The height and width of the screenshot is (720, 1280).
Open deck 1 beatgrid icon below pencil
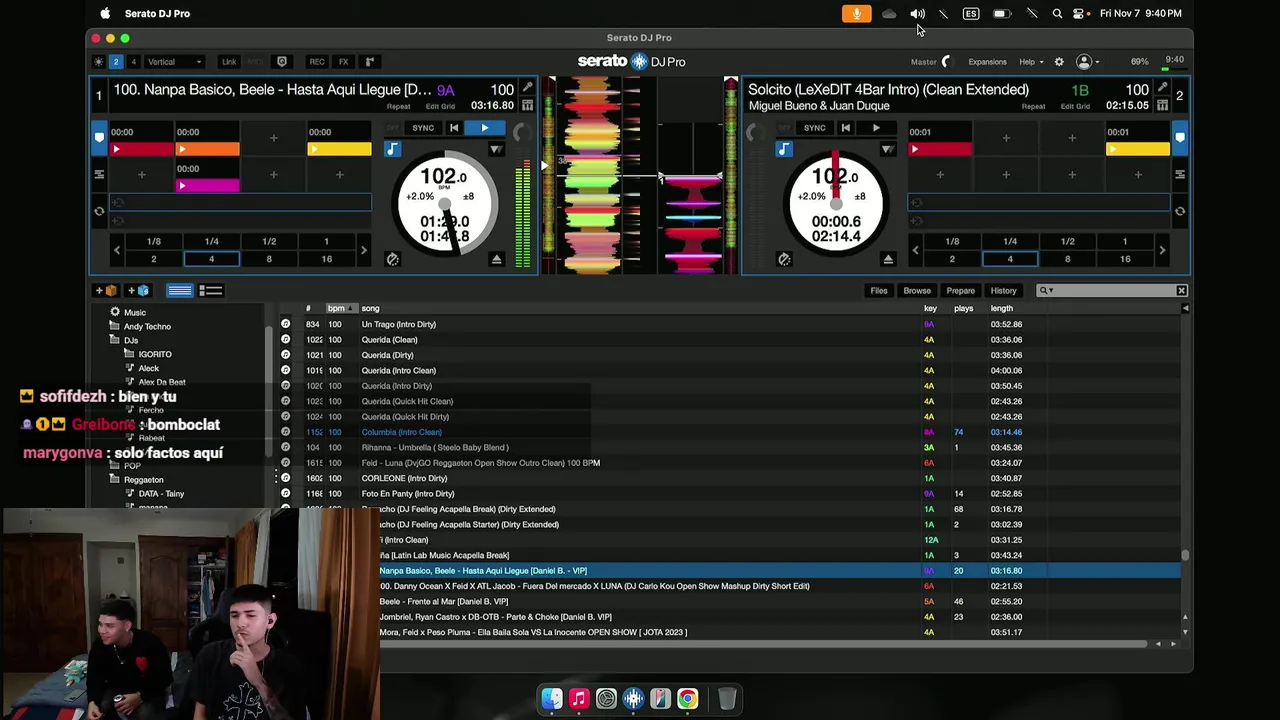[x=527, y=105]
